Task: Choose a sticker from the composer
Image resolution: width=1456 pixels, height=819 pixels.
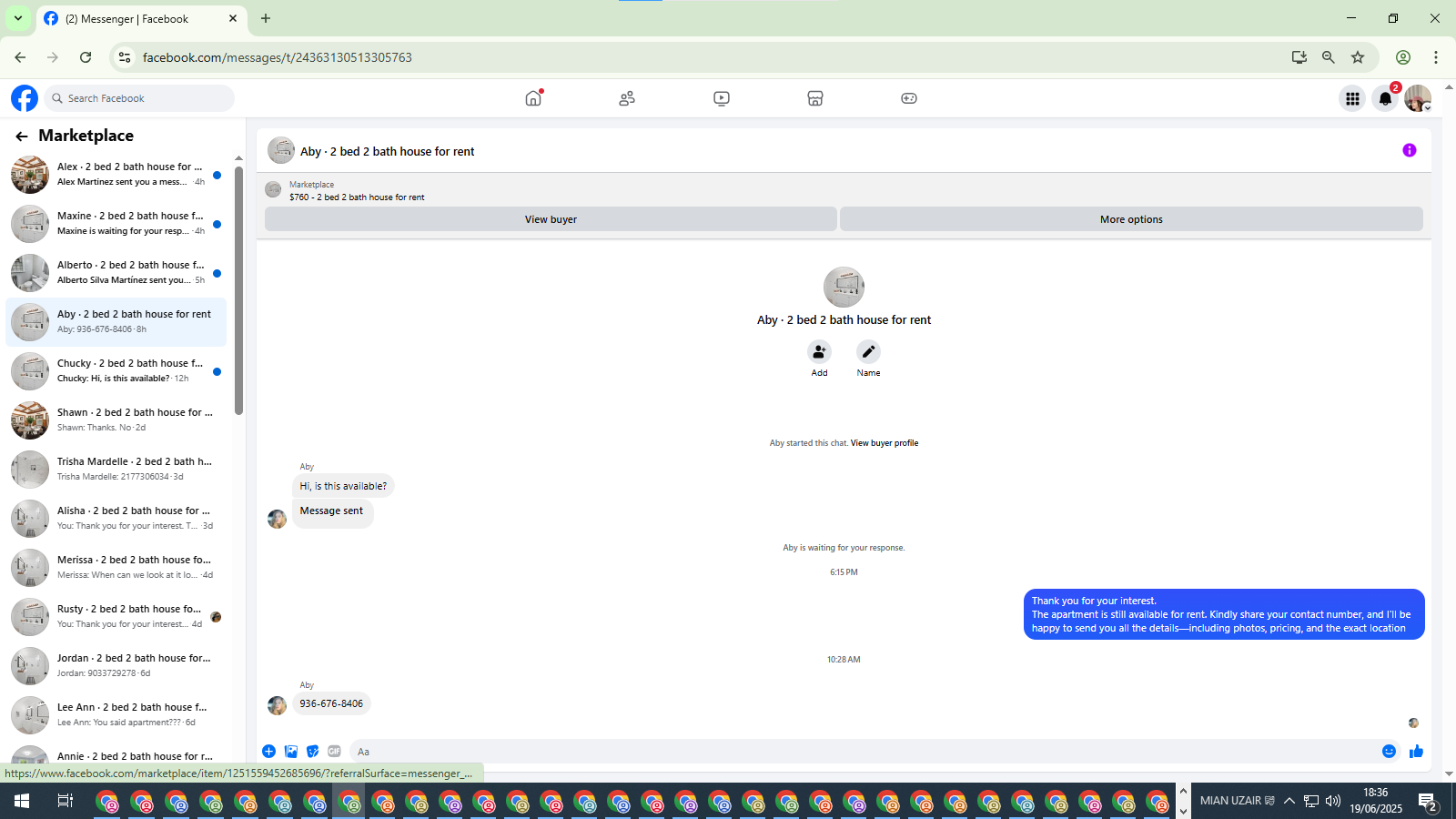Action: [x=313, y=752]
